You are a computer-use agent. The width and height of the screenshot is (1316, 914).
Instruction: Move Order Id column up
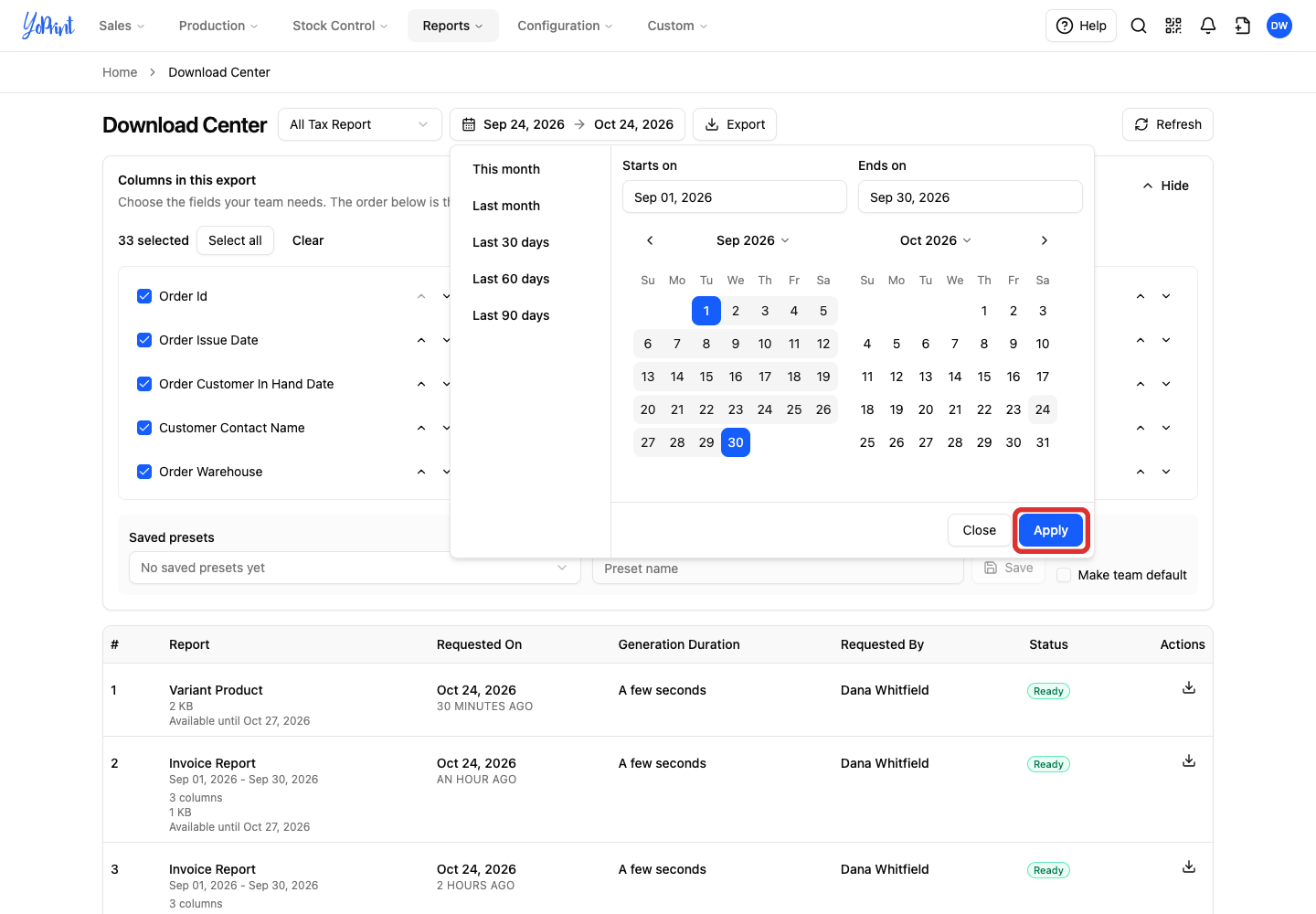pos(421,296)
